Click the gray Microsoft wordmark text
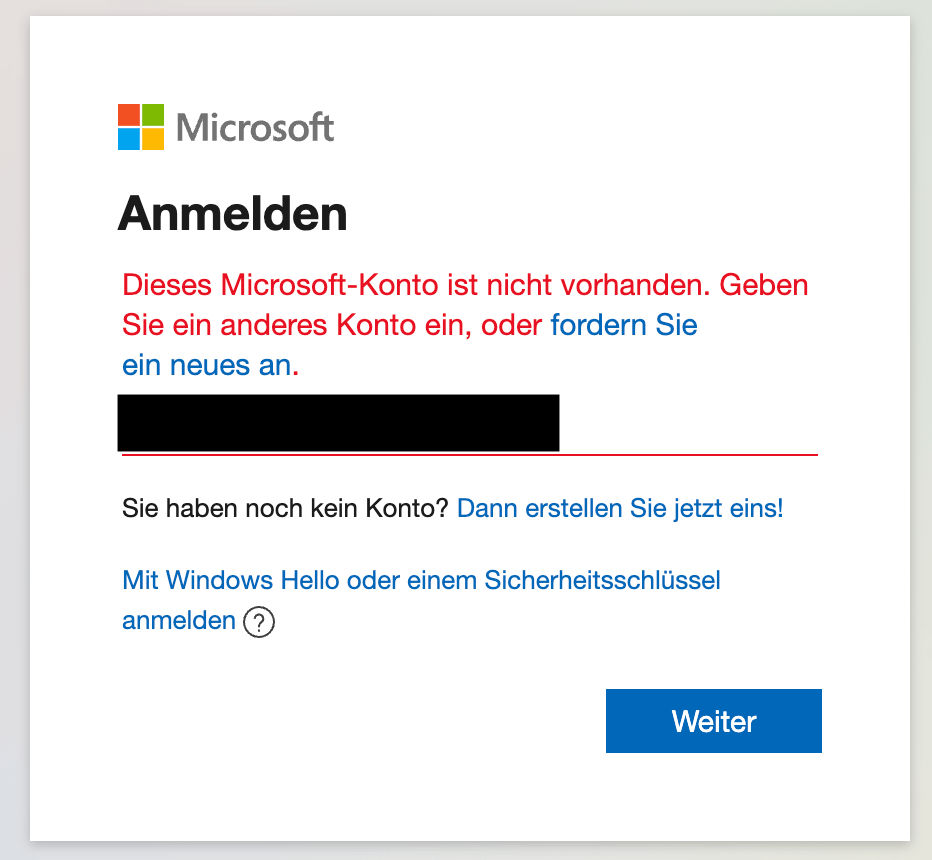932x860 pixels. point(255,127)
